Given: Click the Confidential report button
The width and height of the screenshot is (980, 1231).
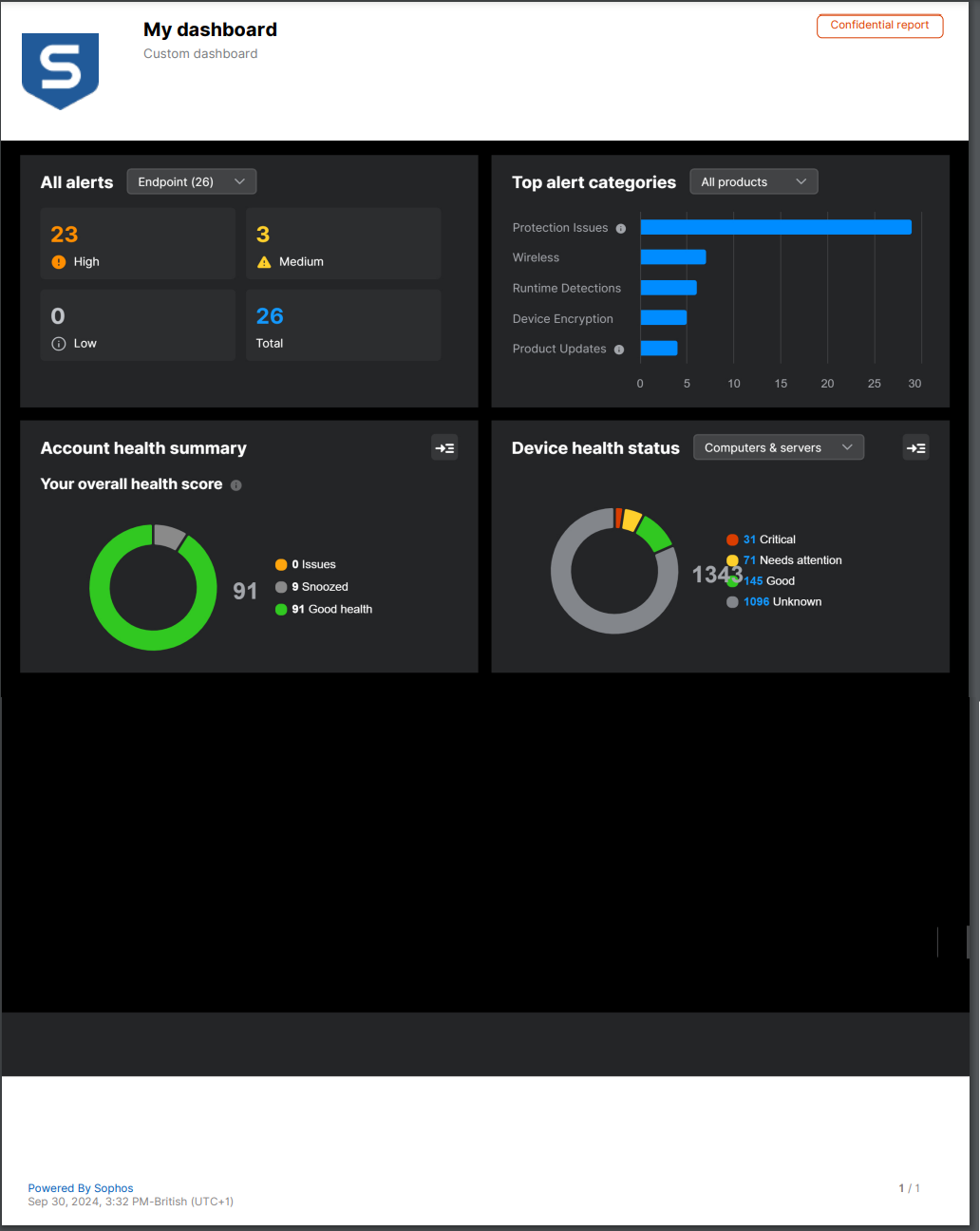Looking at the screenshot, I should coord(879,26).
